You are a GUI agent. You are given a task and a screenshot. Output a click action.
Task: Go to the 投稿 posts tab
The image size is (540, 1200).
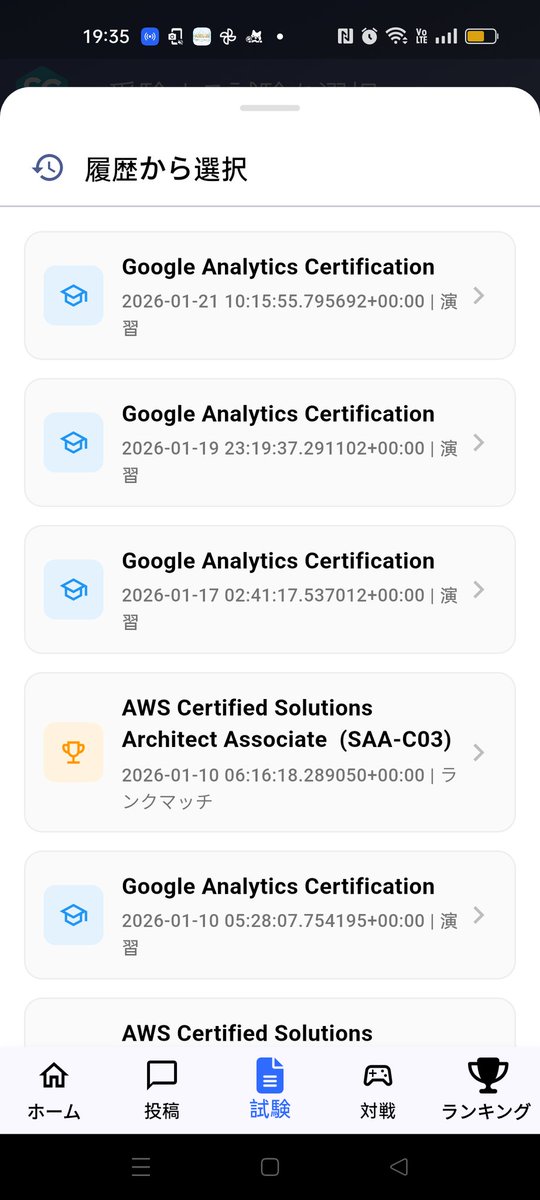pos(162,1090)
